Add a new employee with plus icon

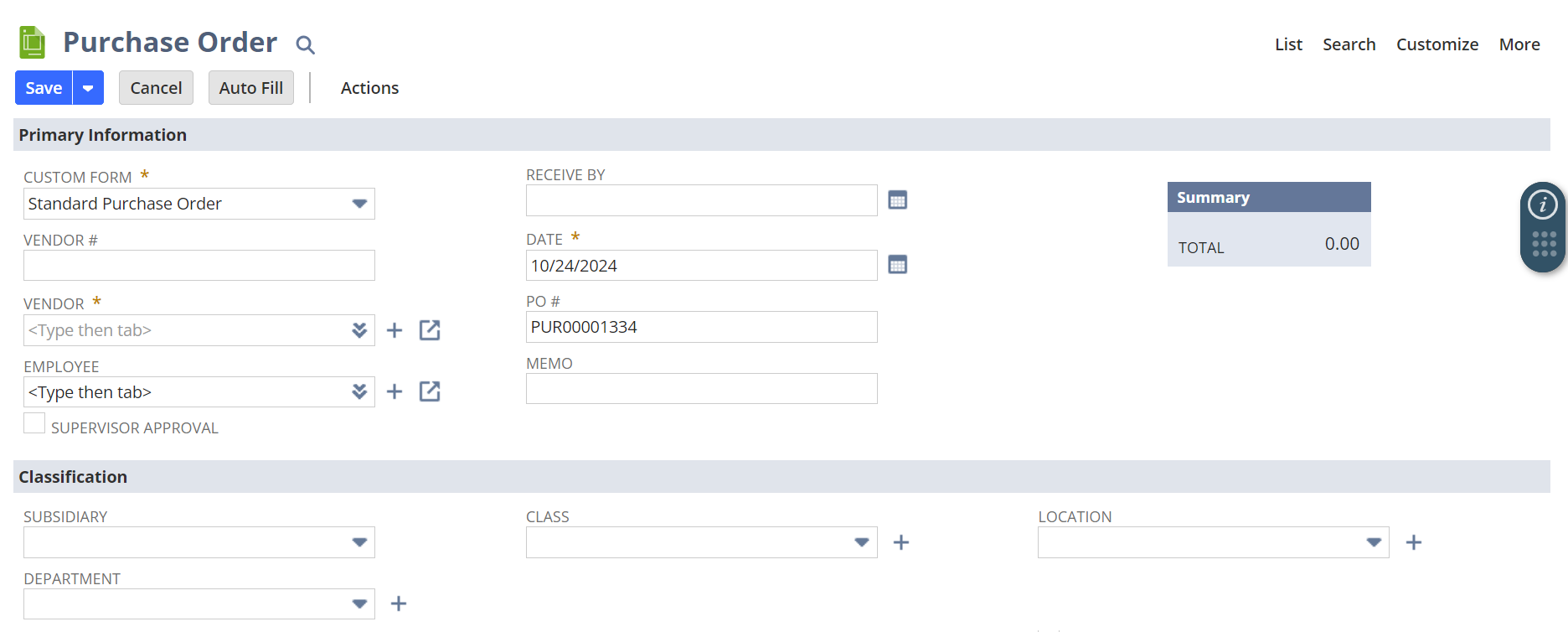[x=395, y=391]
